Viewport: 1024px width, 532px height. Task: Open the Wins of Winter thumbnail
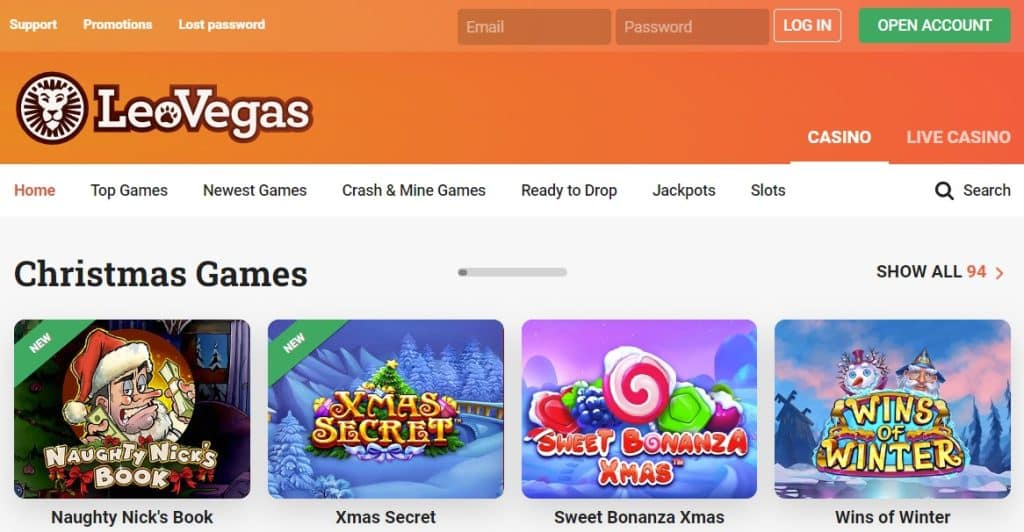click(892, 409)
